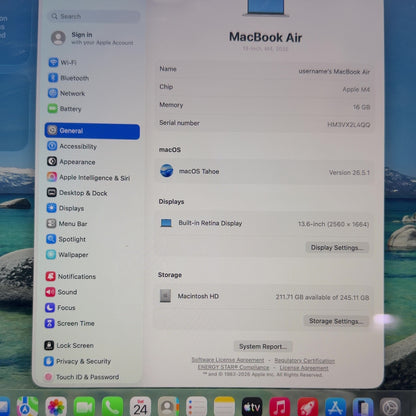
Task: Open the App Store from the Dock
Action: click(336, 407)
